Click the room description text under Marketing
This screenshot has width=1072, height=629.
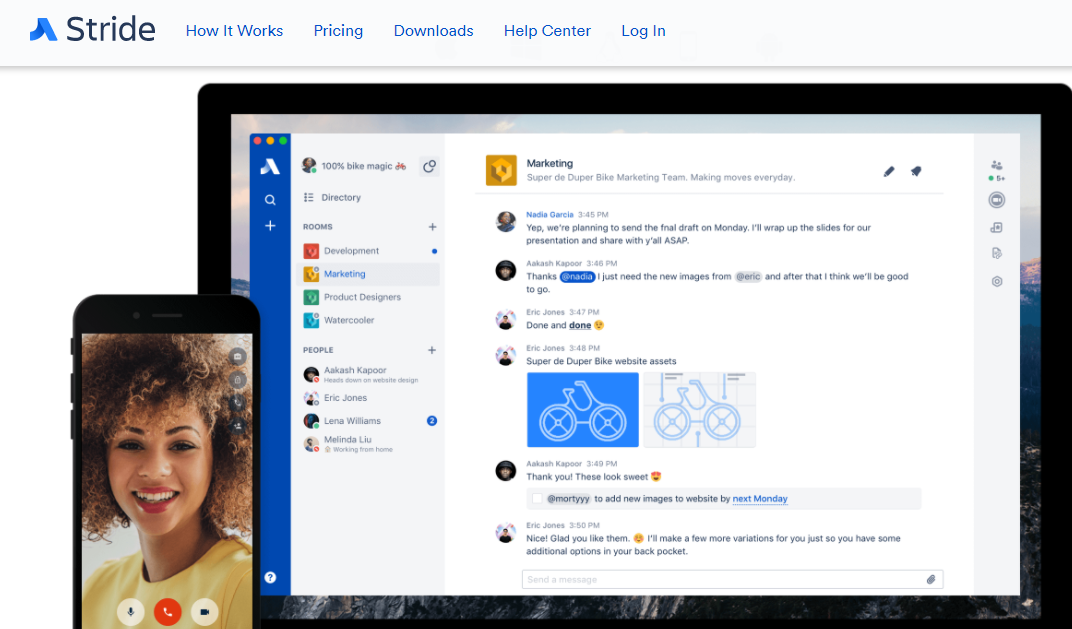click(x=660, y=178)
